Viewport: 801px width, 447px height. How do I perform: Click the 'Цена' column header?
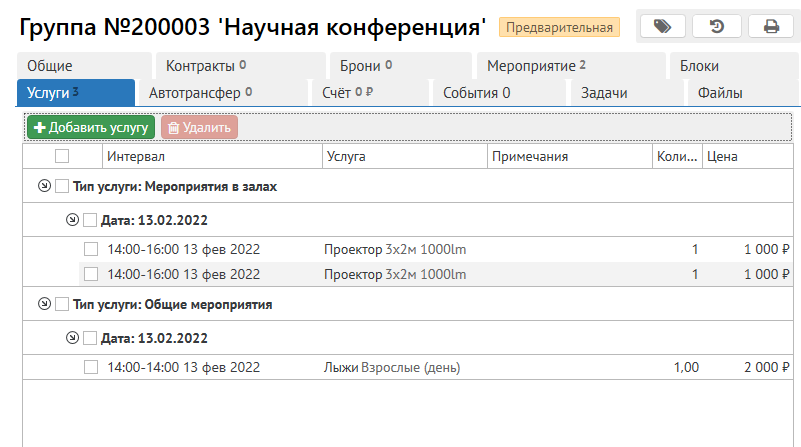click(723, 156)
